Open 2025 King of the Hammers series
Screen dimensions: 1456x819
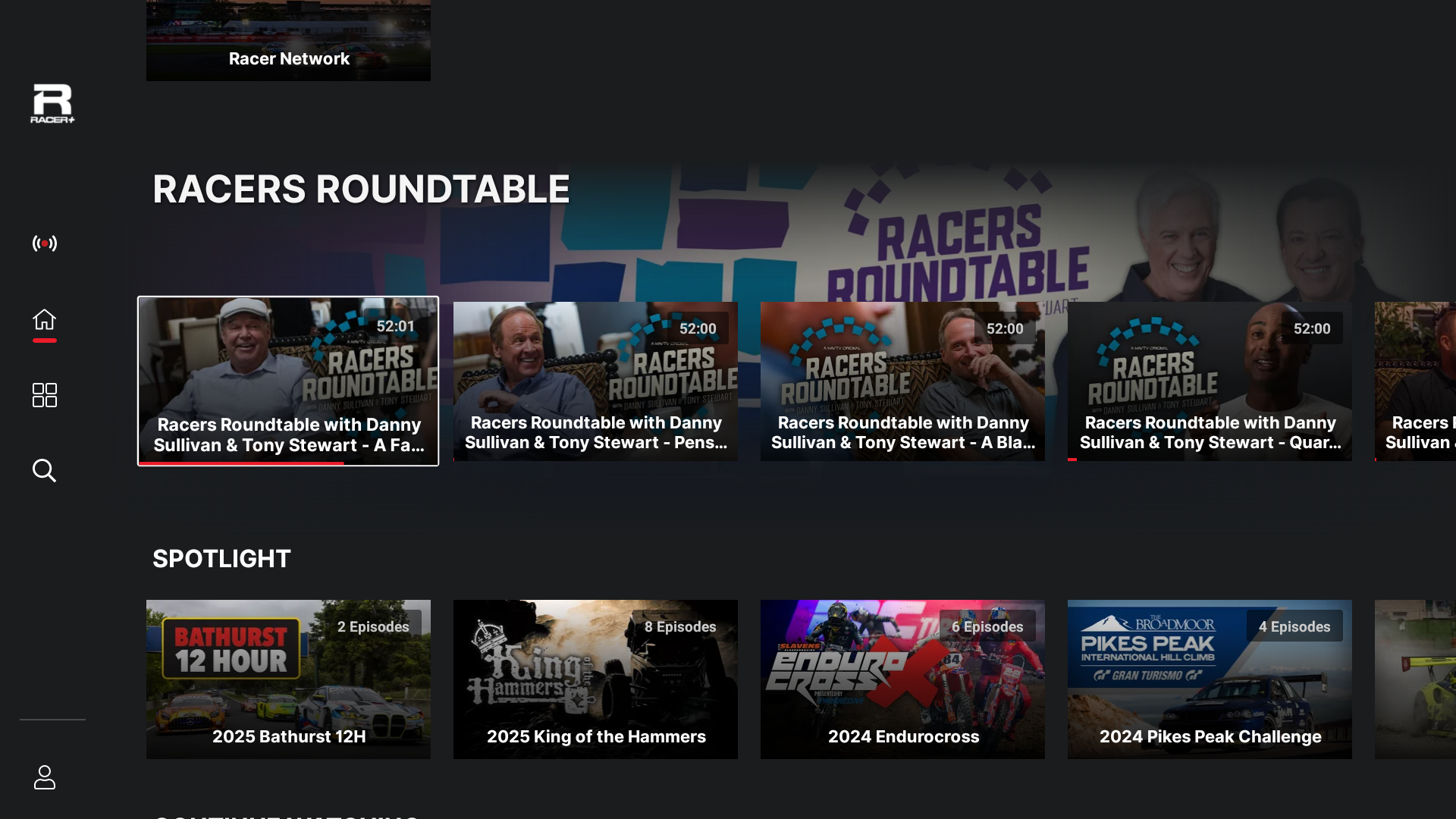[x=595, y=679]
